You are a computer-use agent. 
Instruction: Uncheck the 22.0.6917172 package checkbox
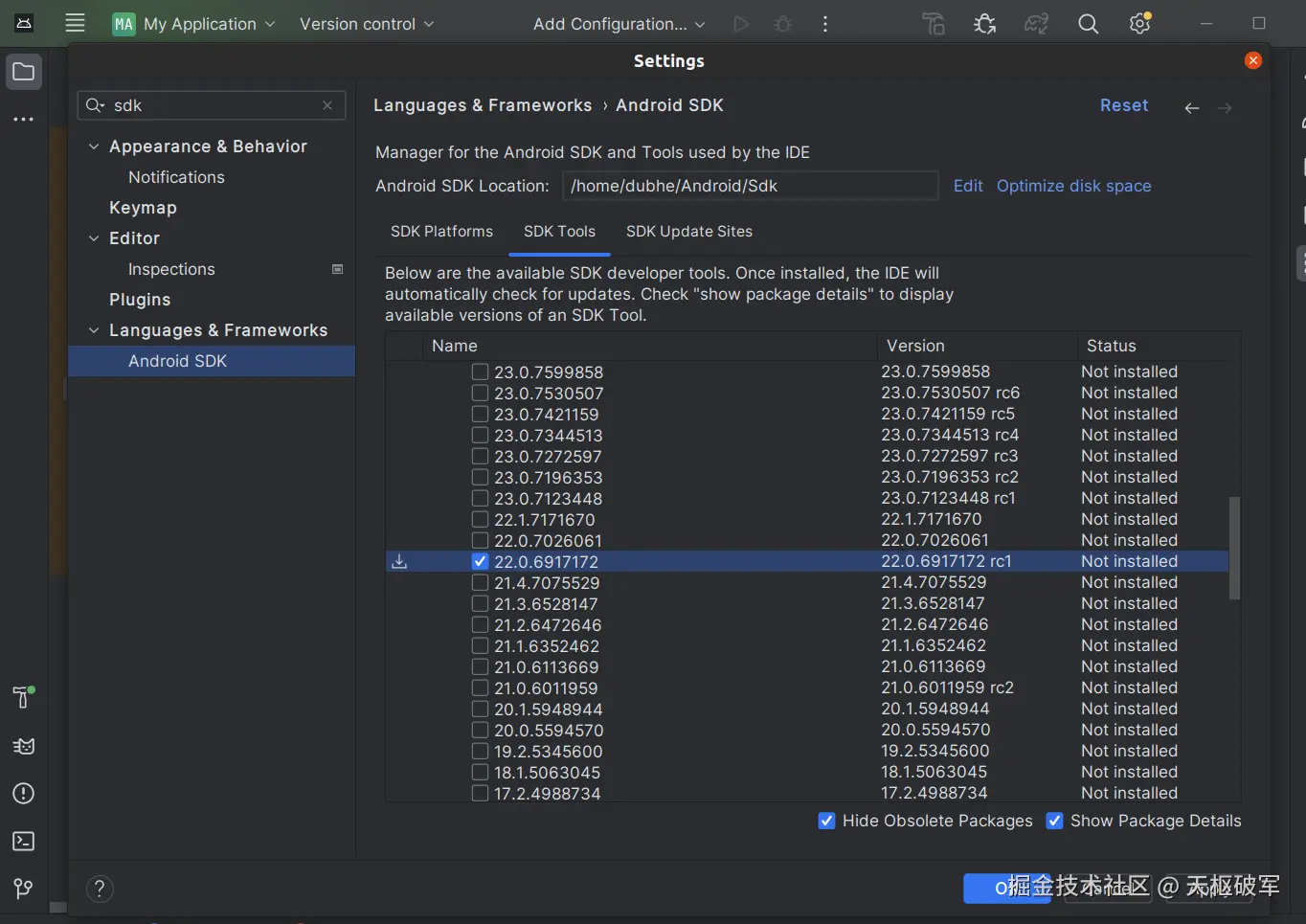tap(481, 562)
